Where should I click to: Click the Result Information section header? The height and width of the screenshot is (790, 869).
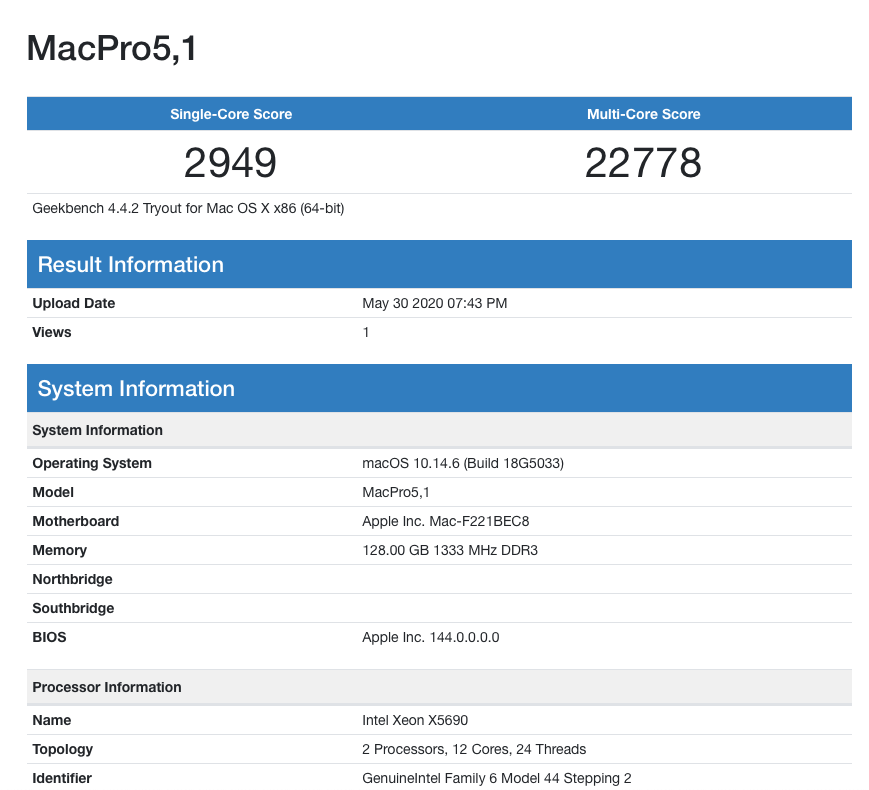tap(439, 264)
